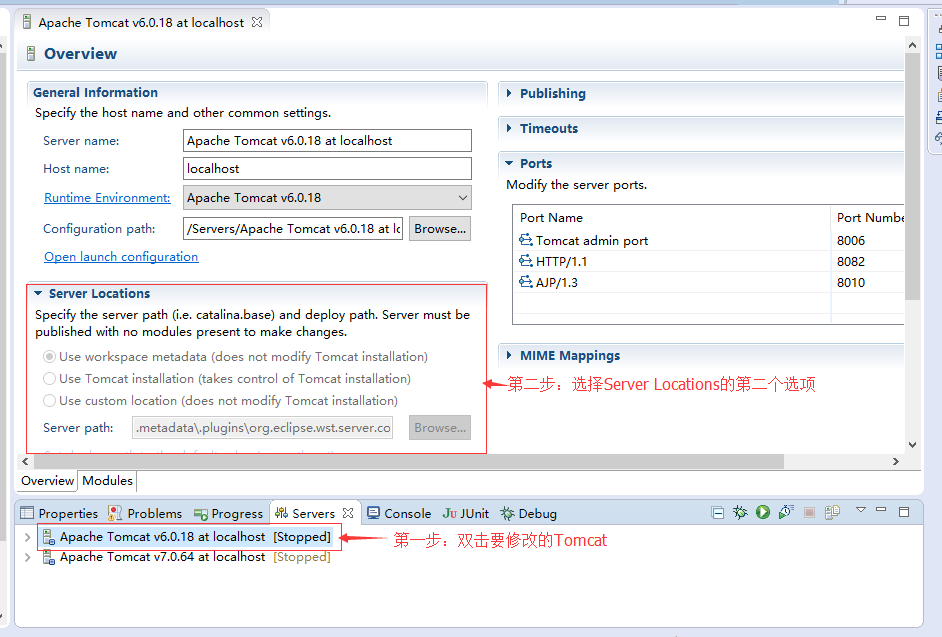Image resolution: width=942 pixels, height=637 pixels.
Task: Start the server with green play icon
Action: point(763,512)
